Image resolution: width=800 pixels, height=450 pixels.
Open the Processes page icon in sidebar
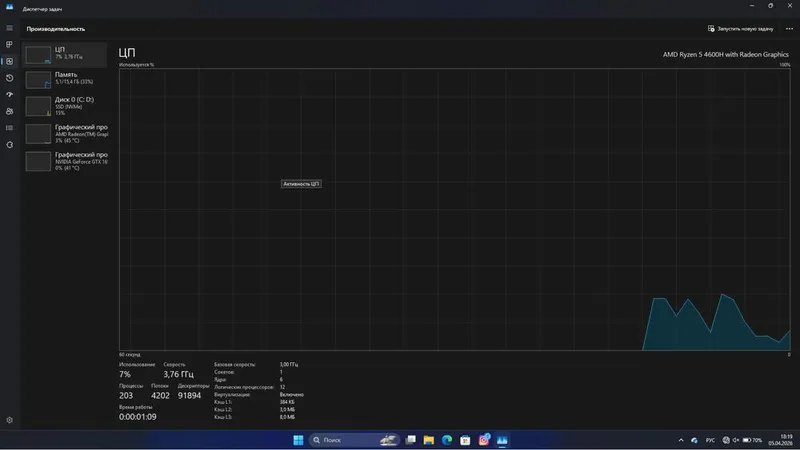(x=9, y=44)
